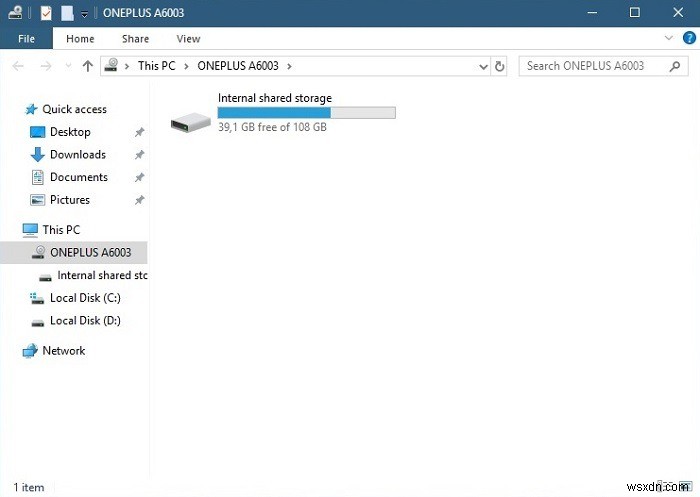
Task: Go back with the back arrow
Action: pos(18,66)
